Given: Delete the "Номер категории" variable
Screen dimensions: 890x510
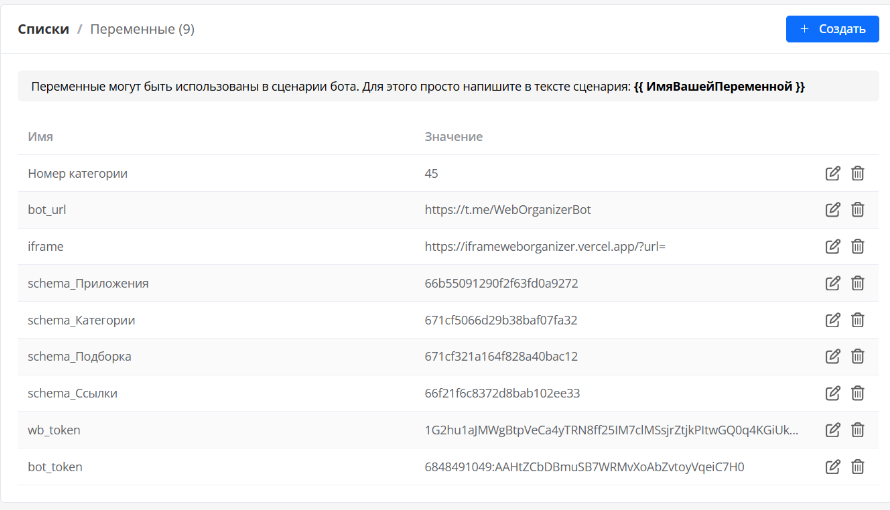Looking at the screenshot, I should click(x=857, y=173).
